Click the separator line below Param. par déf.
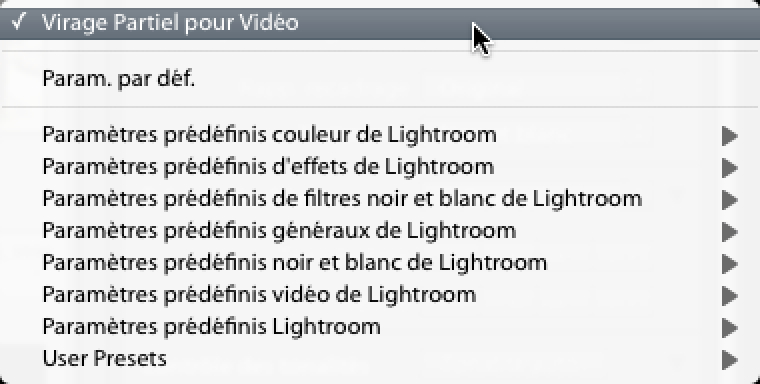Screen dimensions: 760x384 (380, 107)
